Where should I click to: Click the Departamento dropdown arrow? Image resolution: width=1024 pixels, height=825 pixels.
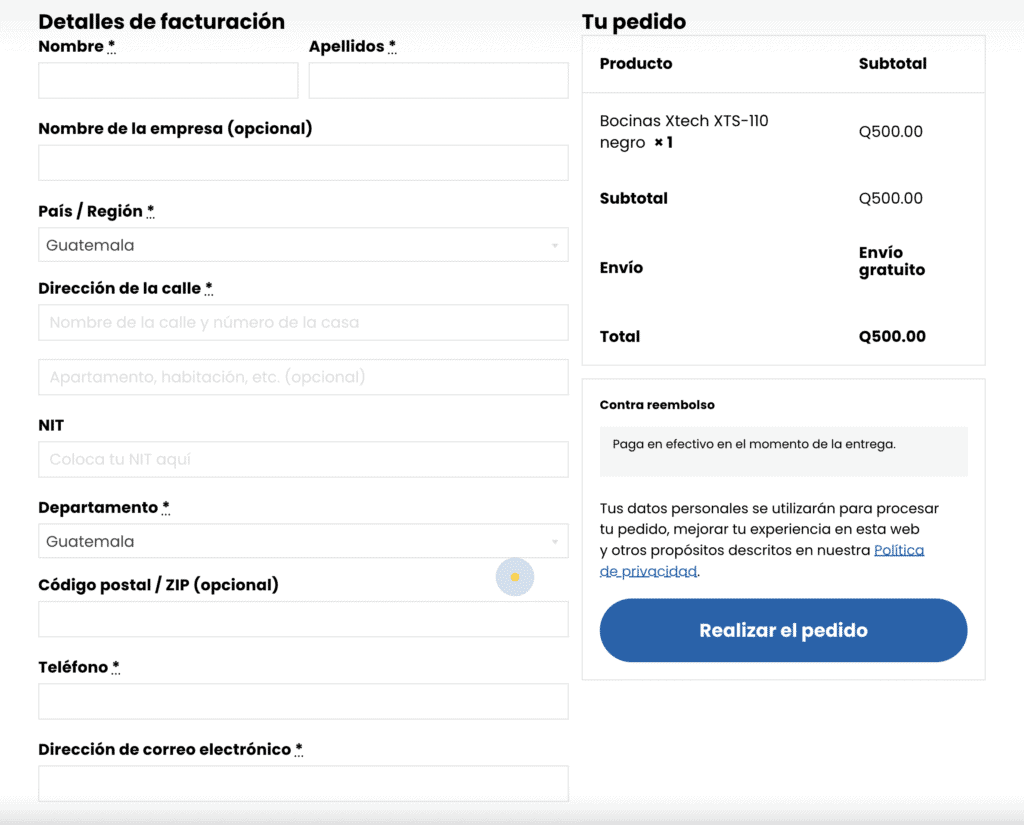(555, 542)
